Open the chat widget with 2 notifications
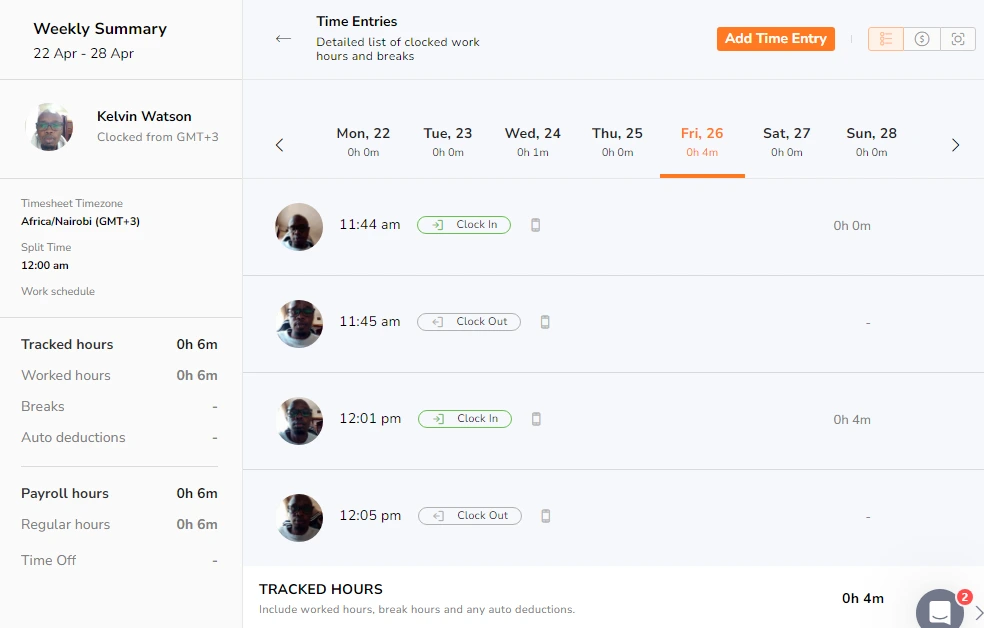The height and width of the screenshot is (628, 984). (x=940, y=611)
